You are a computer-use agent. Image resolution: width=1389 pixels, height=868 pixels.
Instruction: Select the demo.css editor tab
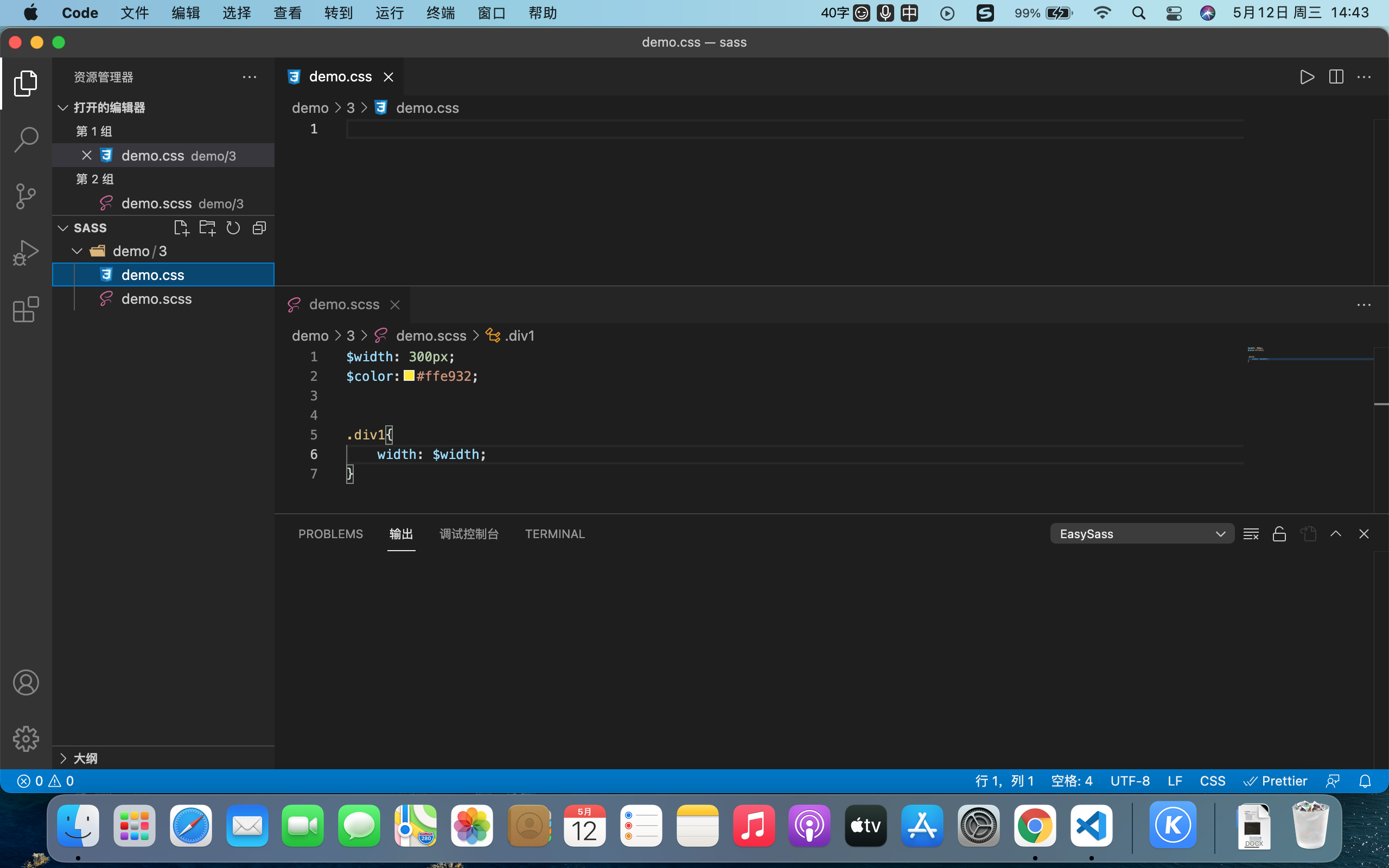point(340,77)
